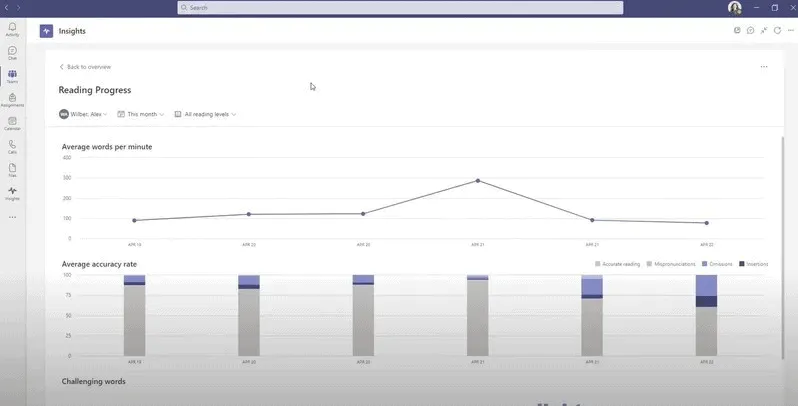Screen dimensions: 798x406
Task: Open the All reading levels dropdown
Action: (205, 114)
